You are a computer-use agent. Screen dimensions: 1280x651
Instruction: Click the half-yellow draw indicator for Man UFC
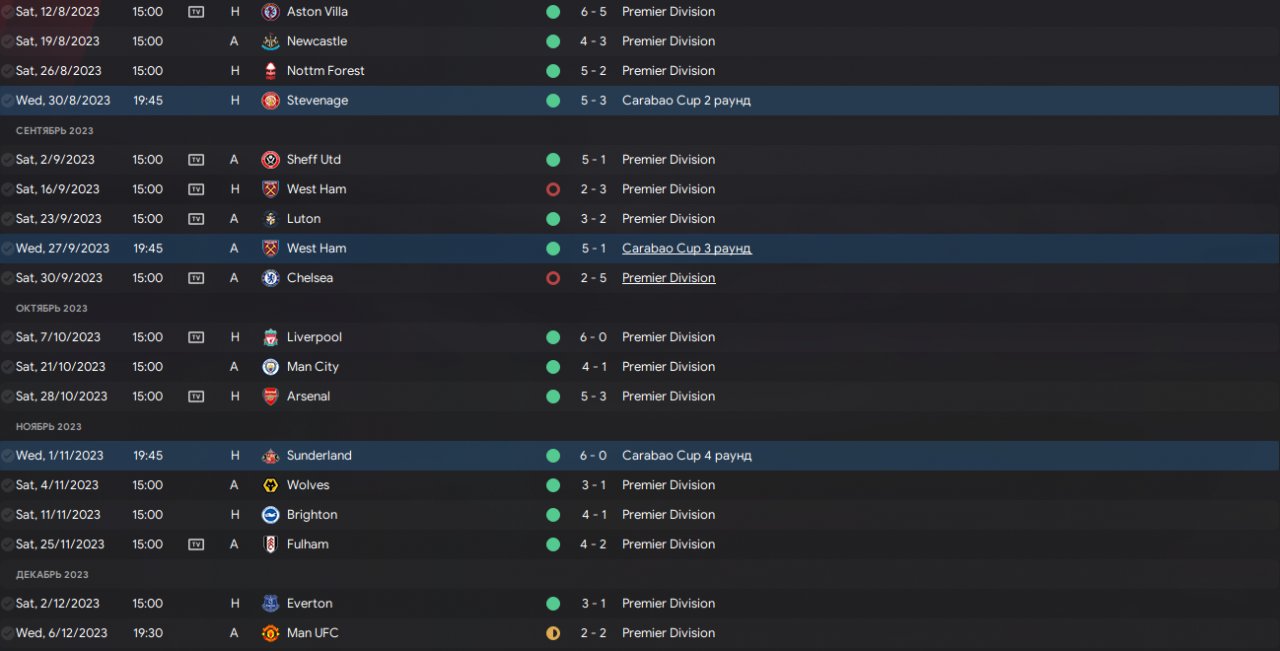pyautogui.click(x=553, y=633)
